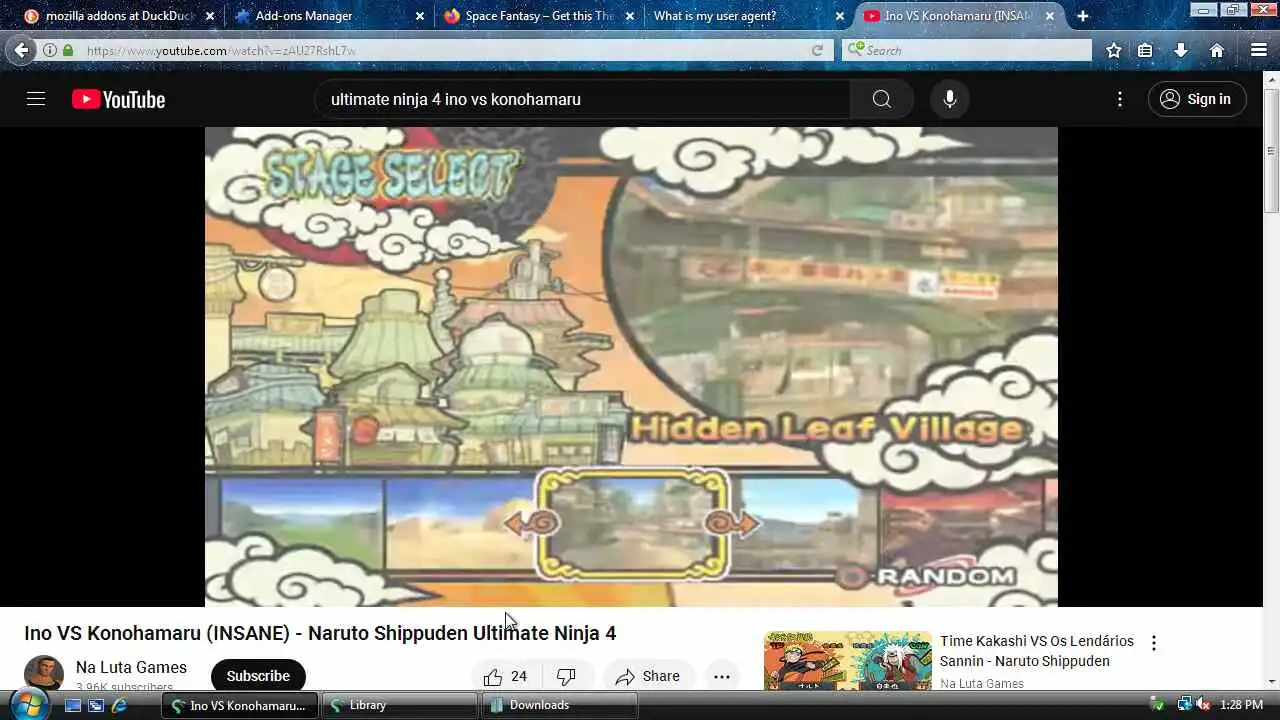Viewport: 1280px width, 720px height.
Task: Go to the browser home page
Action: [x=1217, y=50]
